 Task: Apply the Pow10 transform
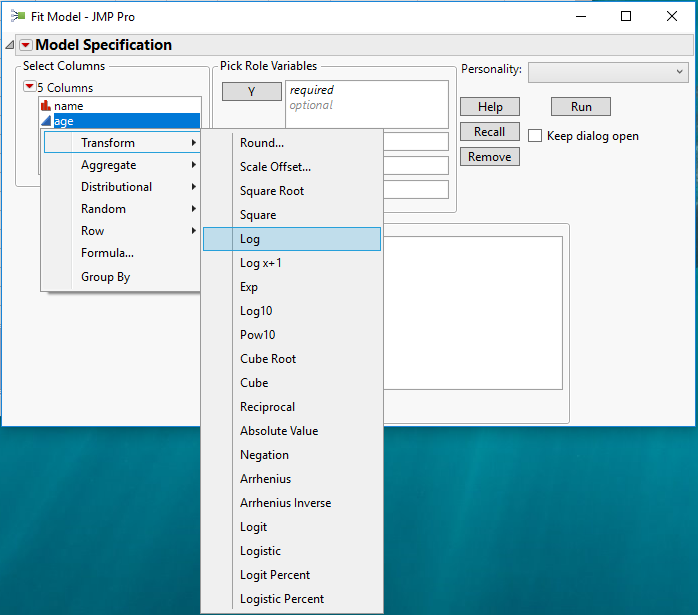pyautogui.click(x=292, y=335)
